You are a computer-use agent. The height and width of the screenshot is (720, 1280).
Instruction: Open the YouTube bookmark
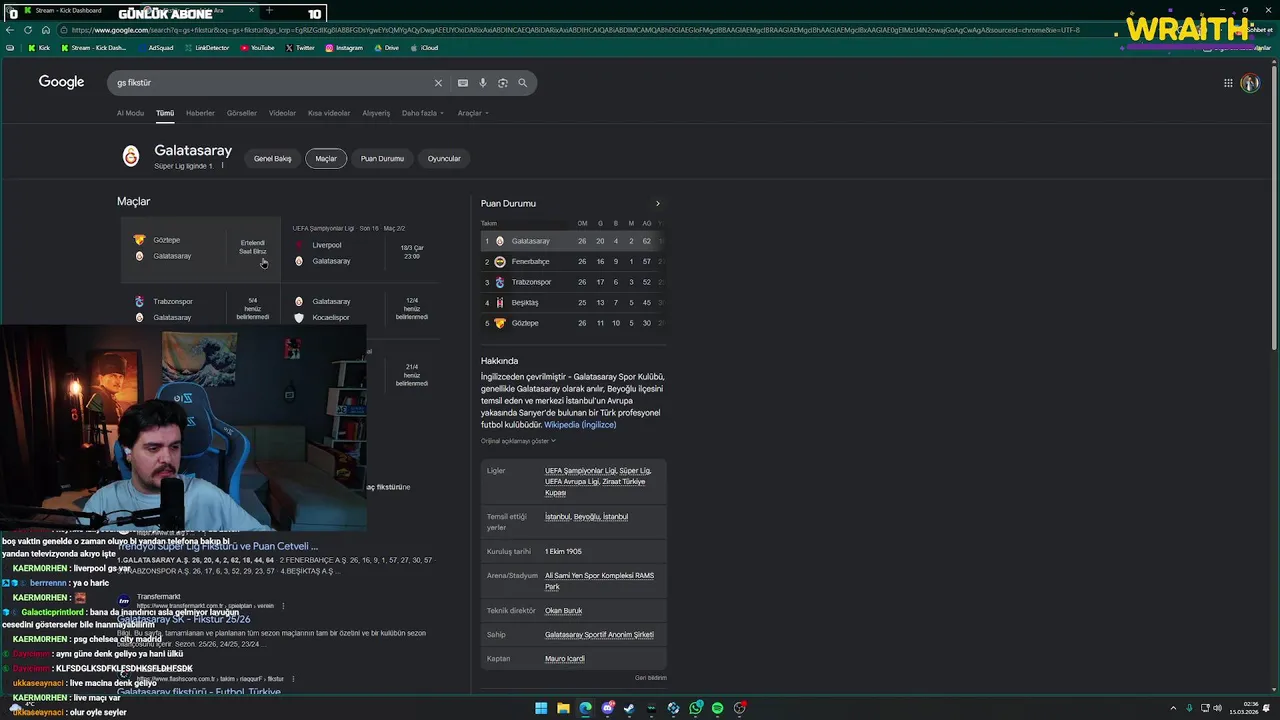click(x=258, y=48)
